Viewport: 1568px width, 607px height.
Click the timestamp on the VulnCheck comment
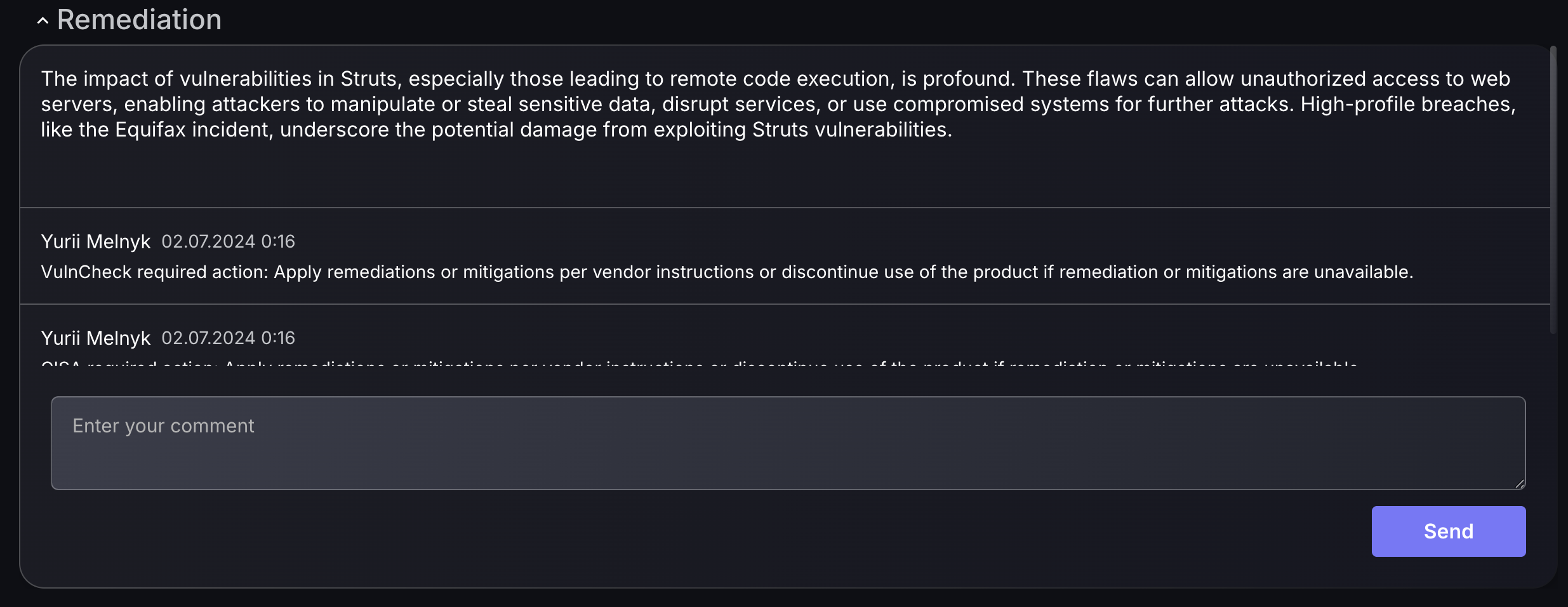pyautogui.click(x=229, y=241)
